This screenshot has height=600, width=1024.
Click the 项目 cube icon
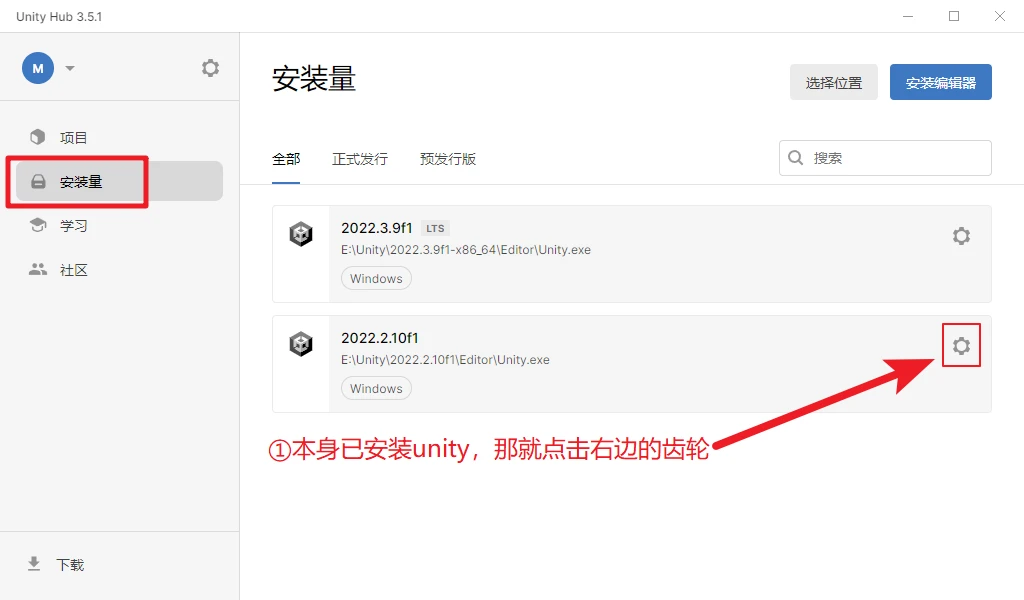[x=38, y=137]
